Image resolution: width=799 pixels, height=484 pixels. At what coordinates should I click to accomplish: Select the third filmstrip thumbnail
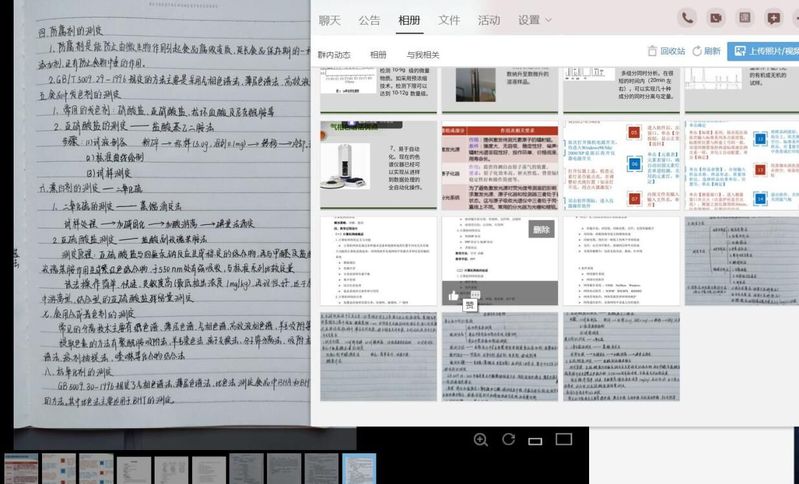point(96,469)
